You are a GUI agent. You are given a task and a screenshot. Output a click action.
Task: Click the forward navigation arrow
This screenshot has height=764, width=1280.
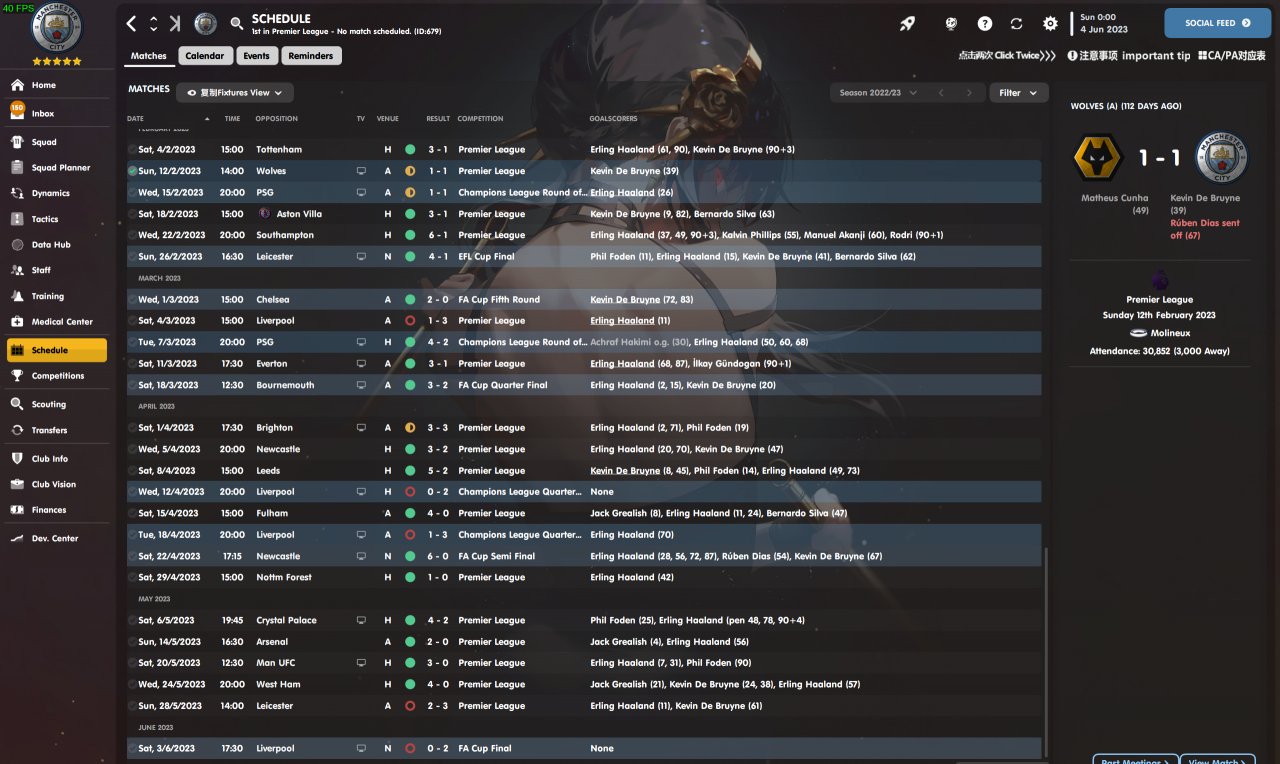pos(175,23)
